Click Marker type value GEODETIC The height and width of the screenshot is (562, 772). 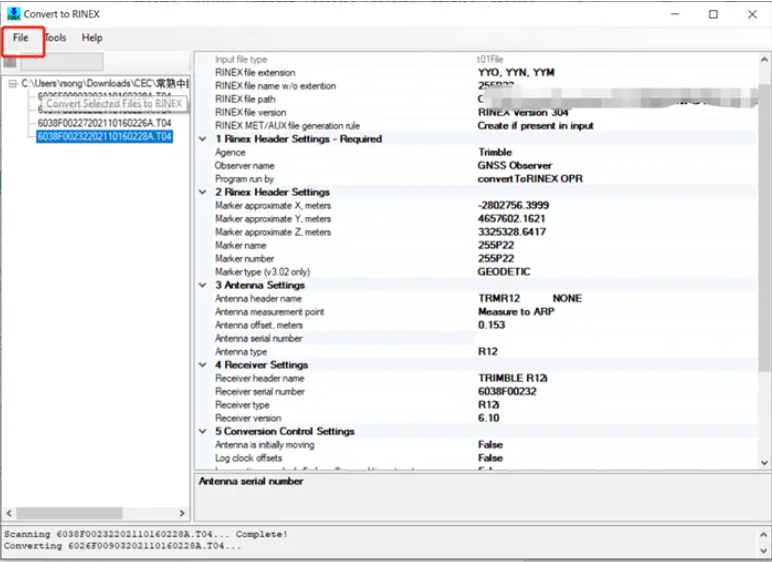coord(504,272)
